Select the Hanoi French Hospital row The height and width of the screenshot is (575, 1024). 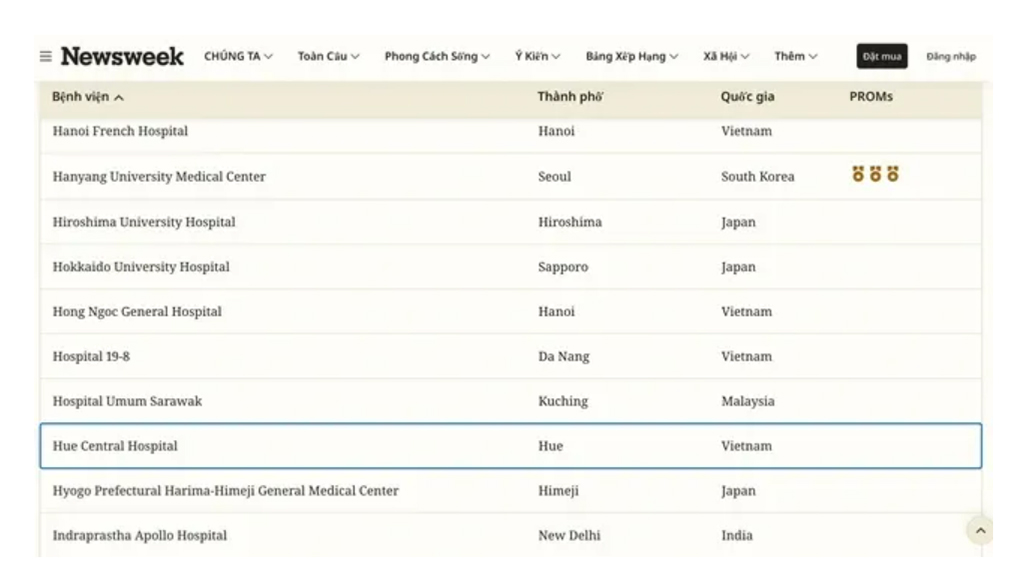coord(511,135)
